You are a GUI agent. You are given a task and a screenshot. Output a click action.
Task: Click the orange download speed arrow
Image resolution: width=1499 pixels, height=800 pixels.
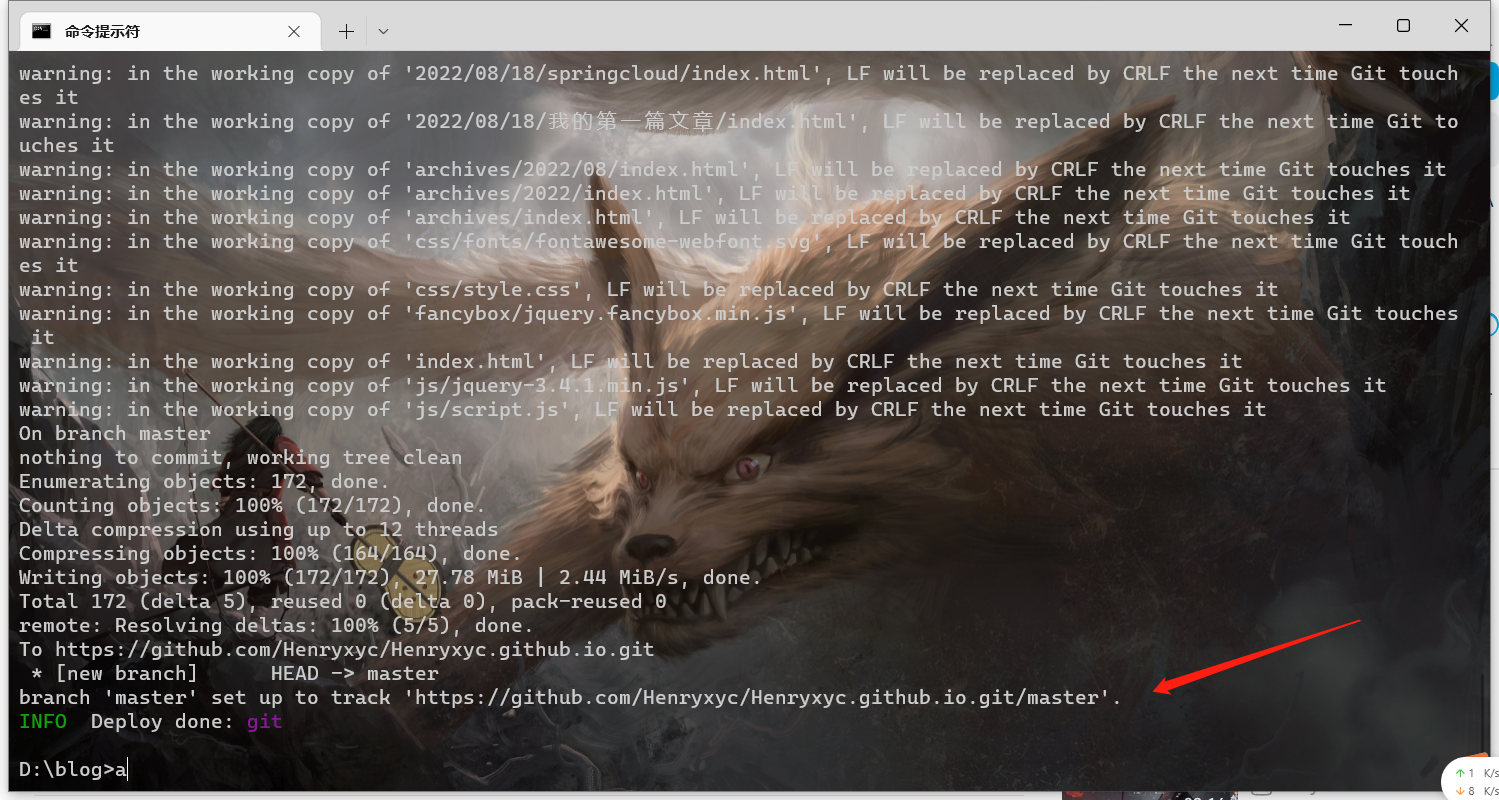(x=1459, y=791)
